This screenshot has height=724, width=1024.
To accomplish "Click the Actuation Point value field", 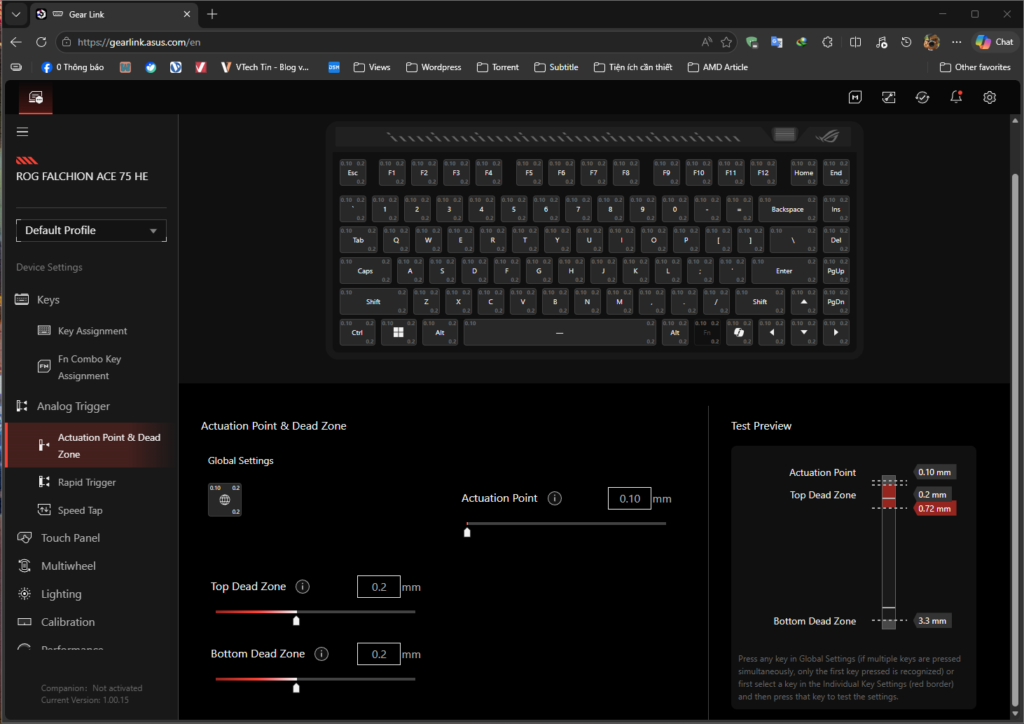I will pyautogui.click(x=629, y=498).
